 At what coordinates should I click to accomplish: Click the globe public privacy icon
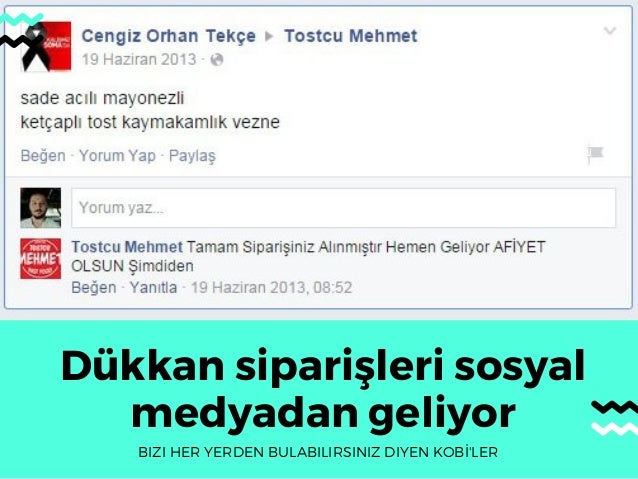tap(217, 60)
